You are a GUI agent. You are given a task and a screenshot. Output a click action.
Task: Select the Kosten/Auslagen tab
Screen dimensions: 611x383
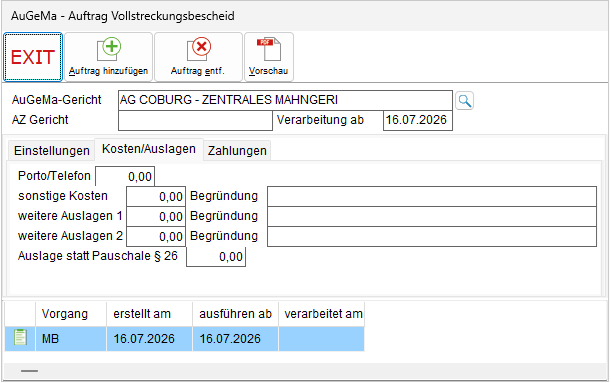coord(149,149)
